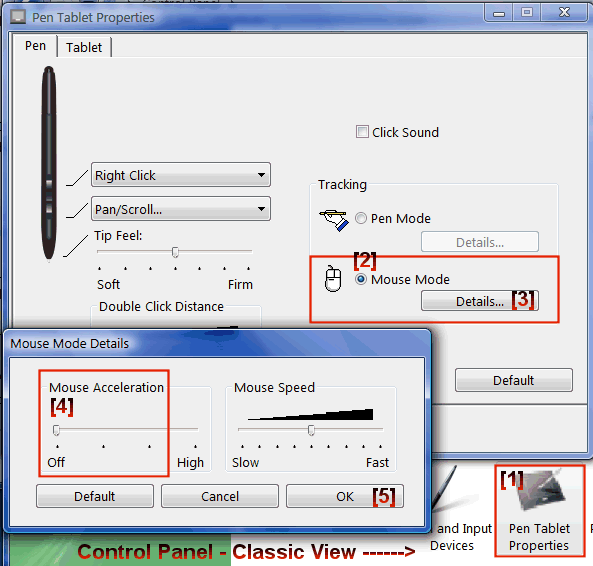Click the Tip Feel slider thumb
This screenshot has height=566, width=593.
(x=175, y=252)
